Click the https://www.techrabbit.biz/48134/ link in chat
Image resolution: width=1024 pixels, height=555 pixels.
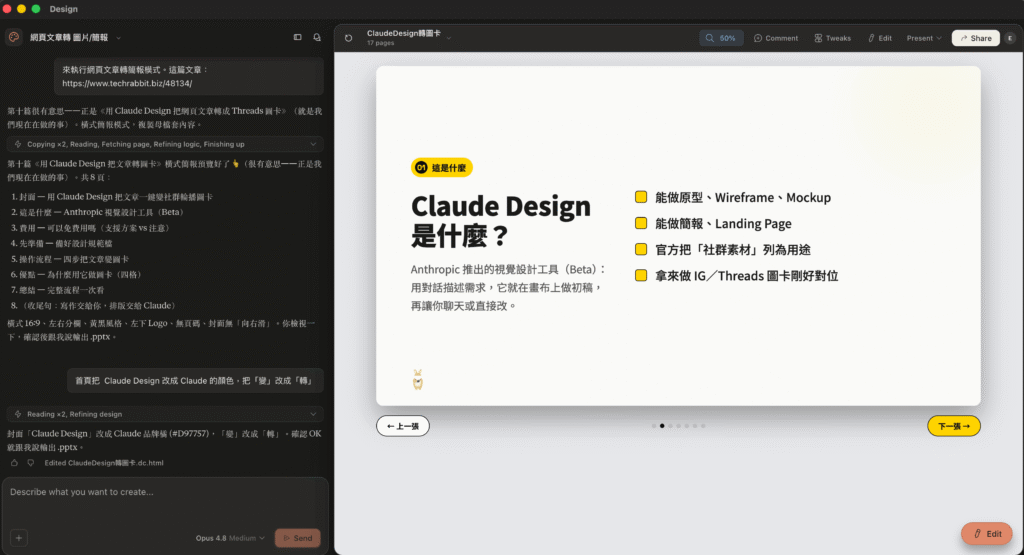127,84
